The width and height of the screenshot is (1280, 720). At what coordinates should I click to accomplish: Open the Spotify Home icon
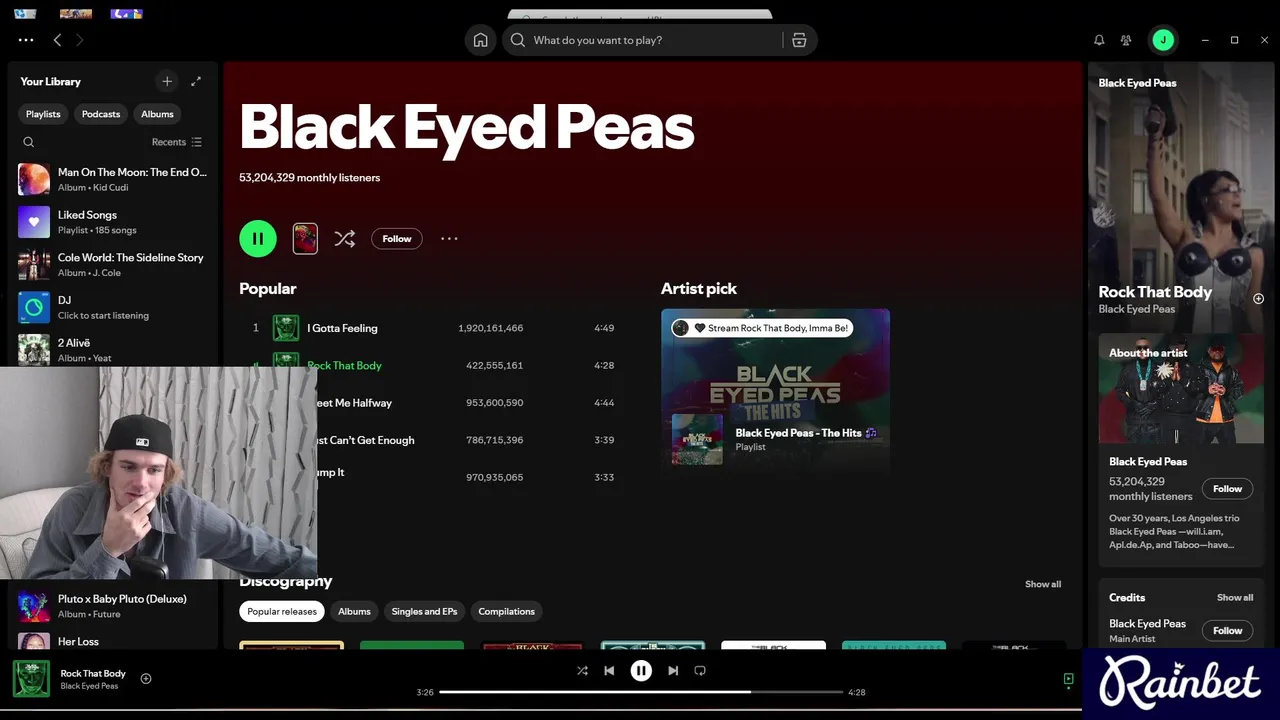click(480, 40)
